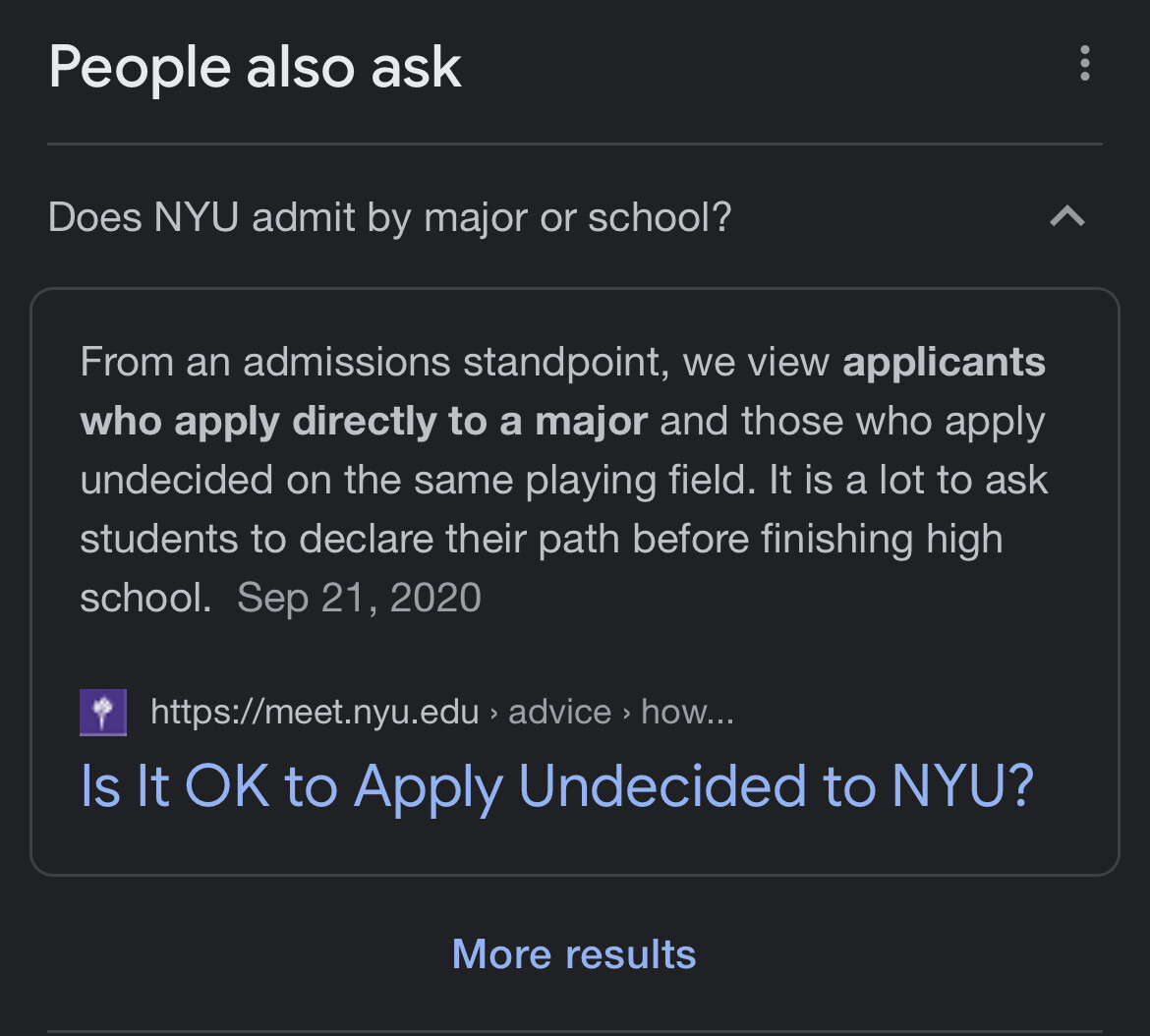
Task: Collapse the NYU question with chevron
Action: [1067, 216]
